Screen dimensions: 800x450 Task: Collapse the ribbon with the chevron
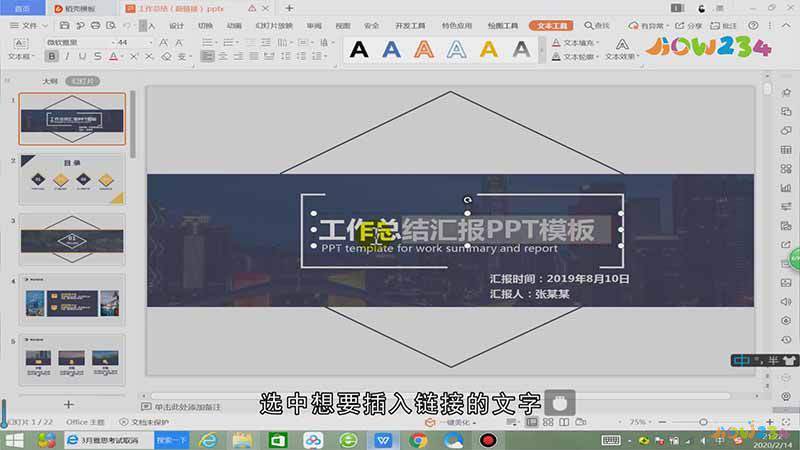786,26
